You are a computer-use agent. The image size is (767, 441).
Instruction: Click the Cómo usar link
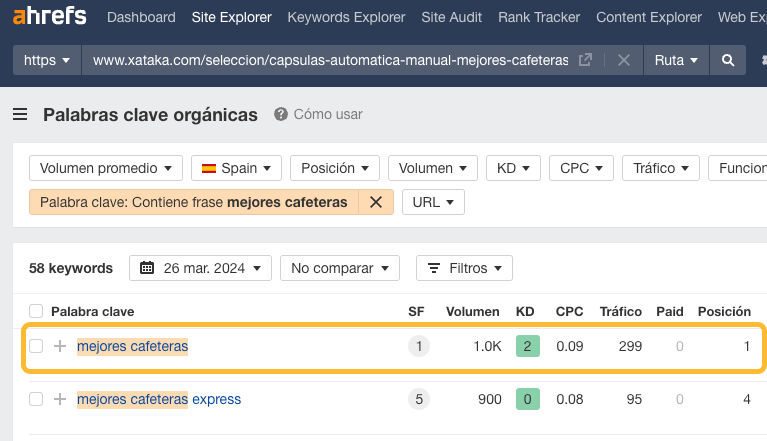(x=328, y=114)
